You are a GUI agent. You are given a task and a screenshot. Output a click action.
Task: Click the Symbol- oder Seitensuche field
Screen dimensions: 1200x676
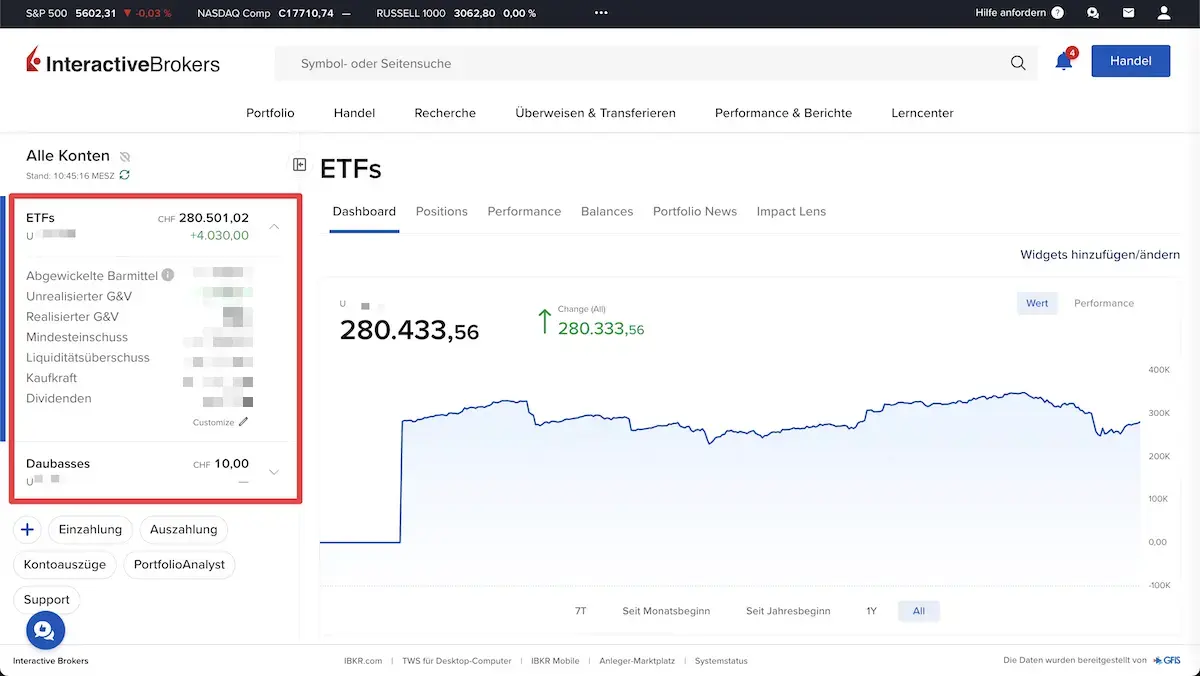pos(656,63)
